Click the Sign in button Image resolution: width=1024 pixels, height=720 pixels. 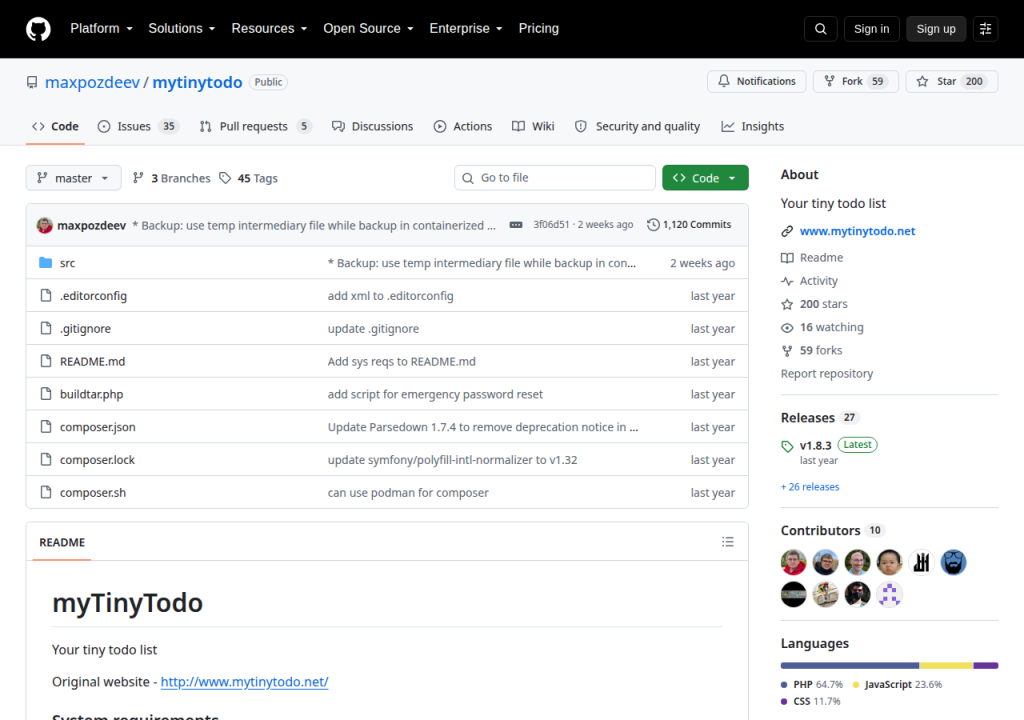click(x=871, y=29)
